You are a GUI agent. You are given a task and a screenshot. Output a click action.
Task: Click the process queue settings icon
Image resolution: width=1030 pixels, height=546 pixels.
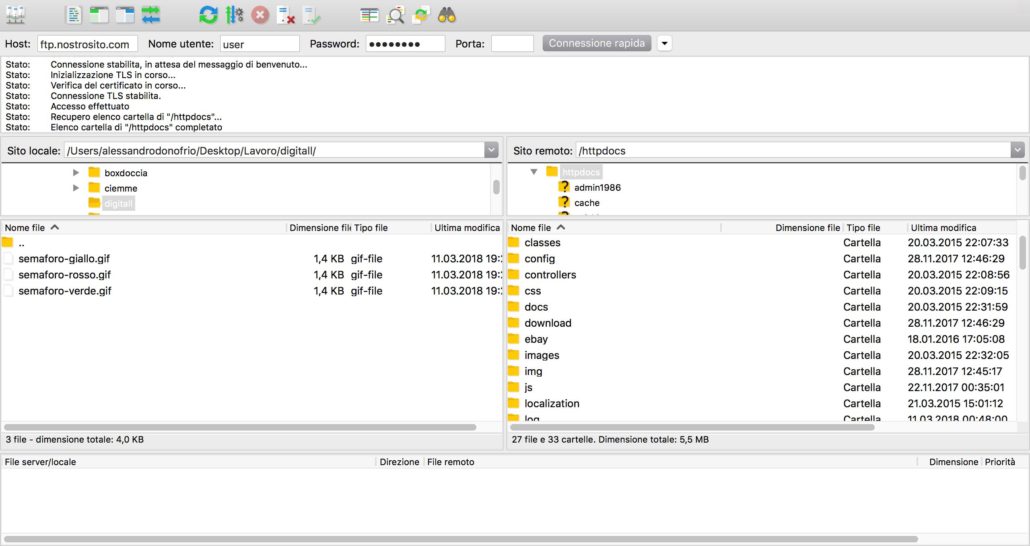(234, 14)
